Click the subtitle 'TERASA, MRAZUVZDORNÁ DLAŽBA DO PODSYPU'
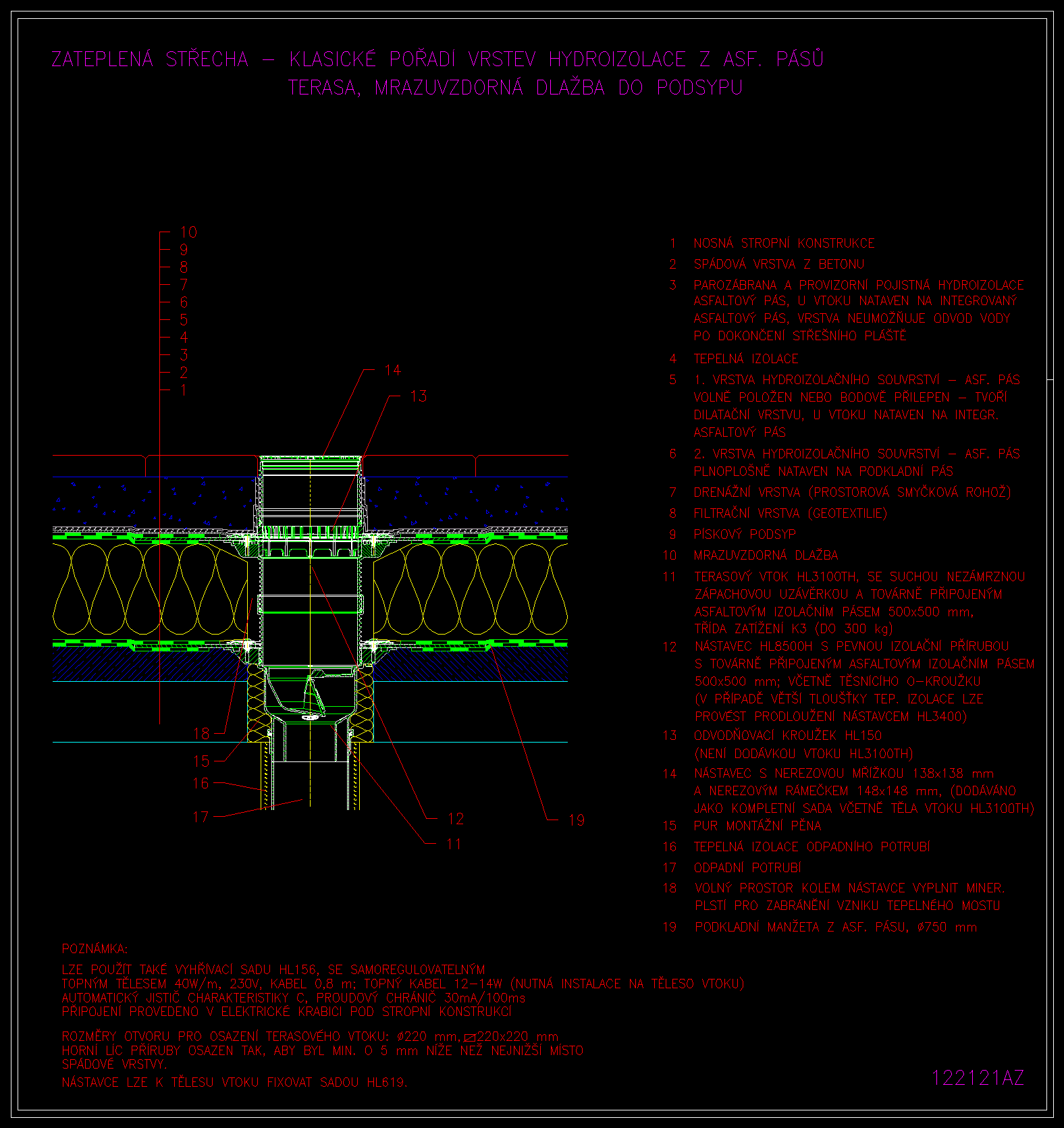1064x1128 pixels. tap(516, 88)
